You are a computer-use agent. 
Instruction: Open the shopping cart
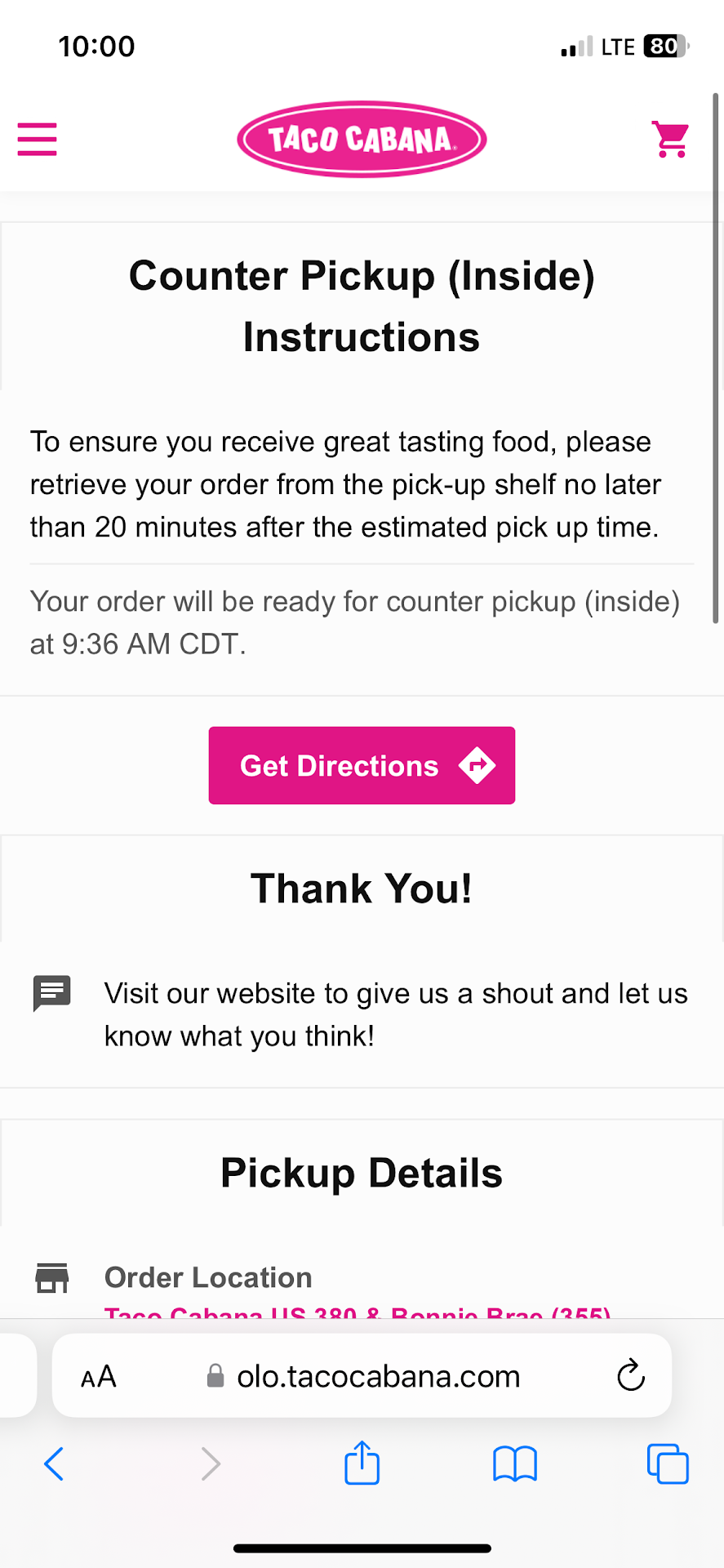670,139
